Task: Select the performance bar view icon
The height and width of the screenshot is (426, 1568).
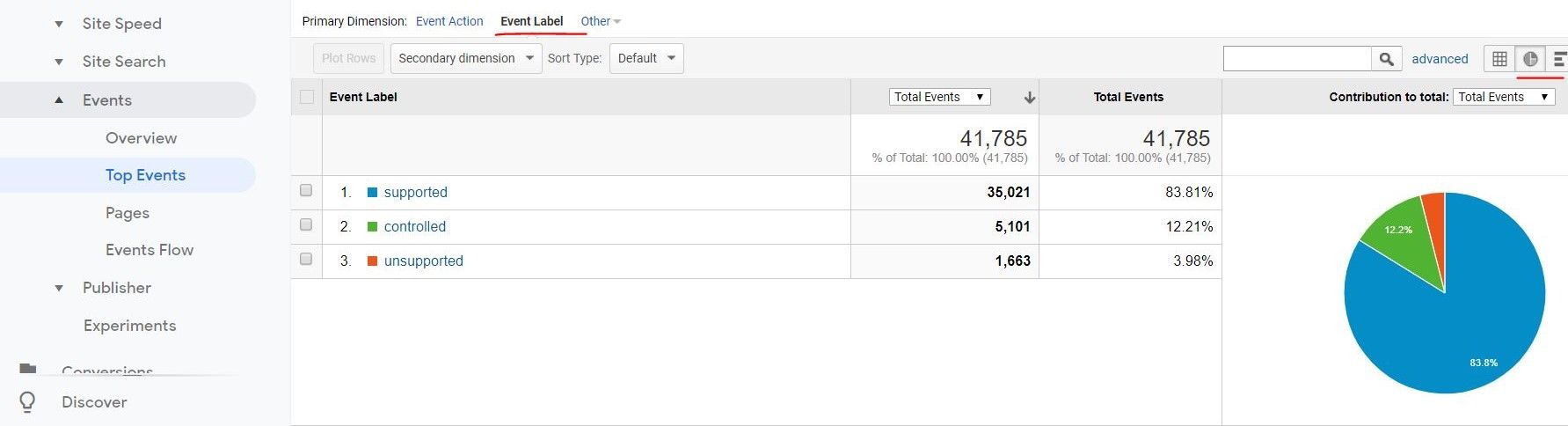Action: point(1558,59)
